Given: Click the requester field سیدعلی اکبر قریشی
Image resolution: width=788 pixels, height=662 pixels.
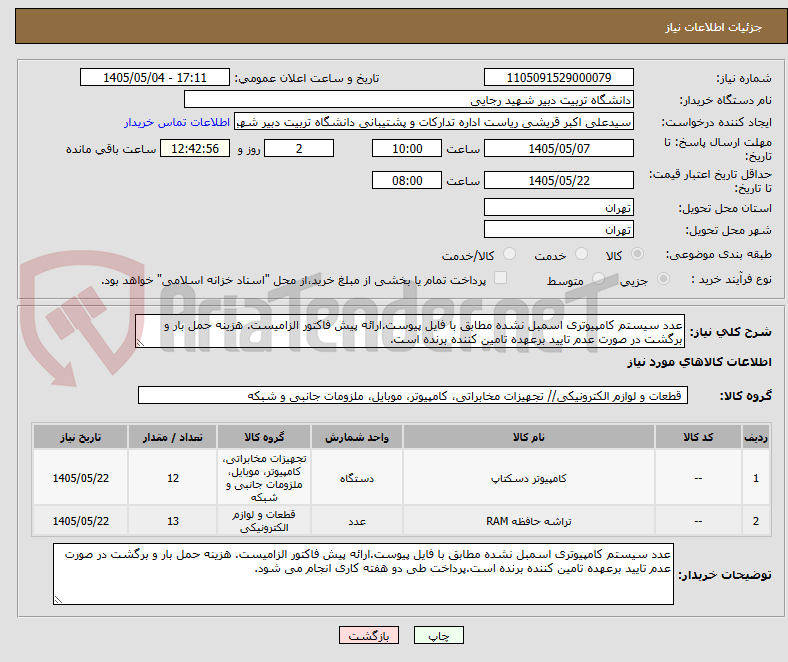Looking at the screenshot, I should (x=434, y=122).
